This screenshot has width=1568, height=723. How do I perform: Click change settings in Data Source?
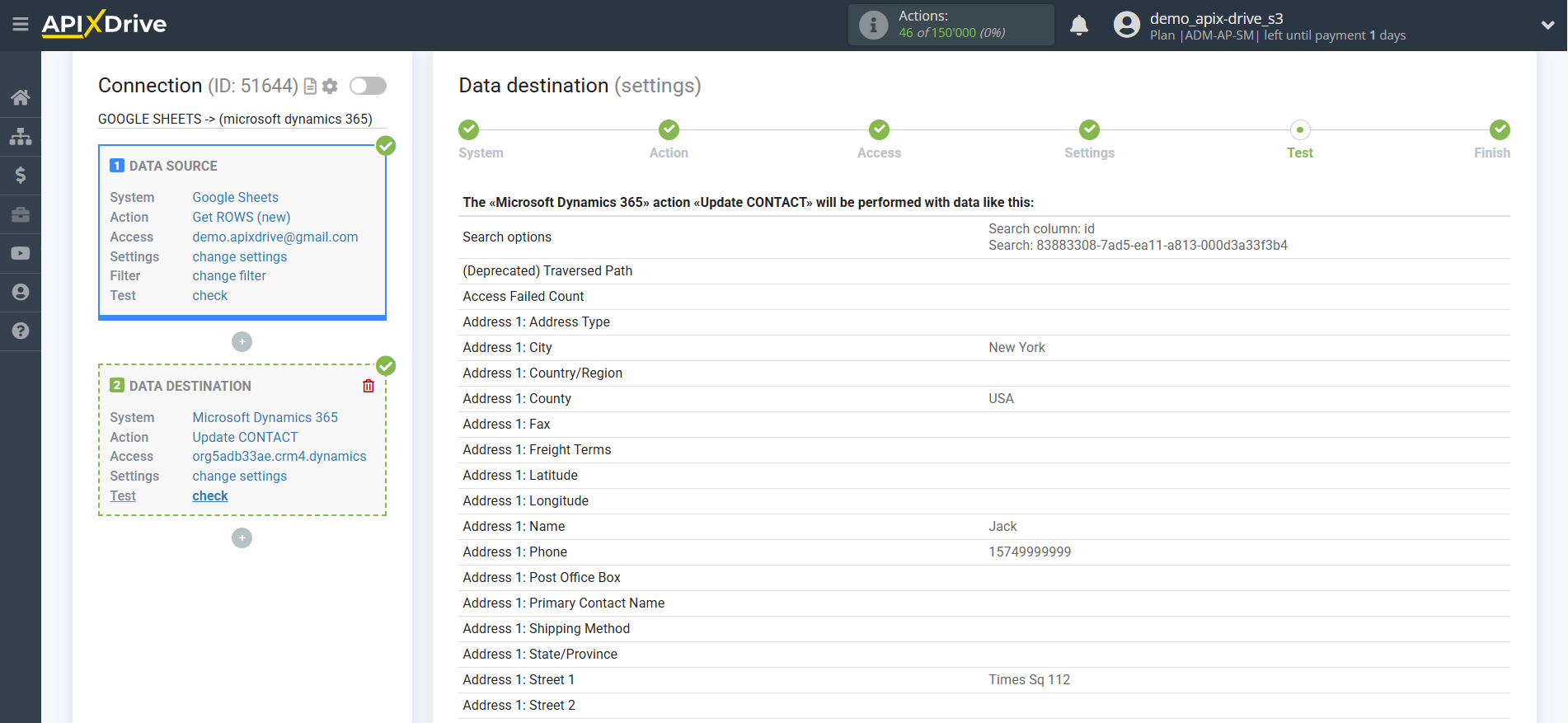[x=240, y=256]
